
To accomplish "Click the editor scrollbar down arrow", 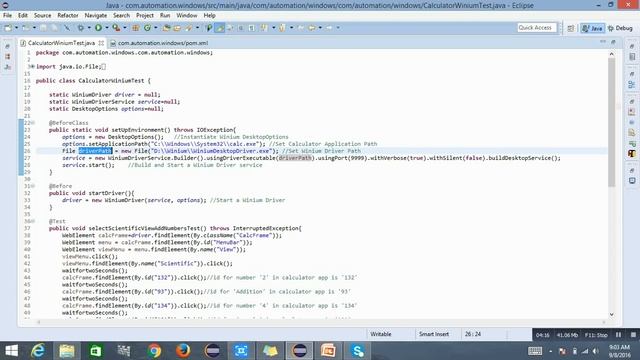I will pos(611,314).
